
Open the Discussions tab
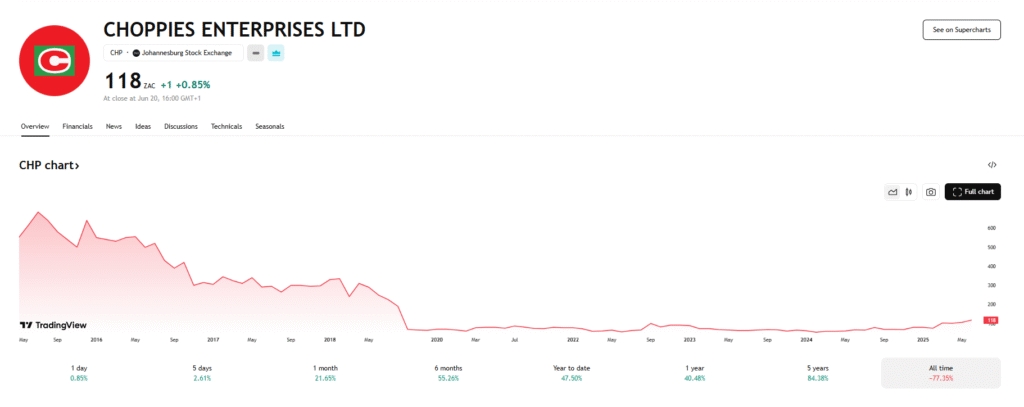coord(181,126)
